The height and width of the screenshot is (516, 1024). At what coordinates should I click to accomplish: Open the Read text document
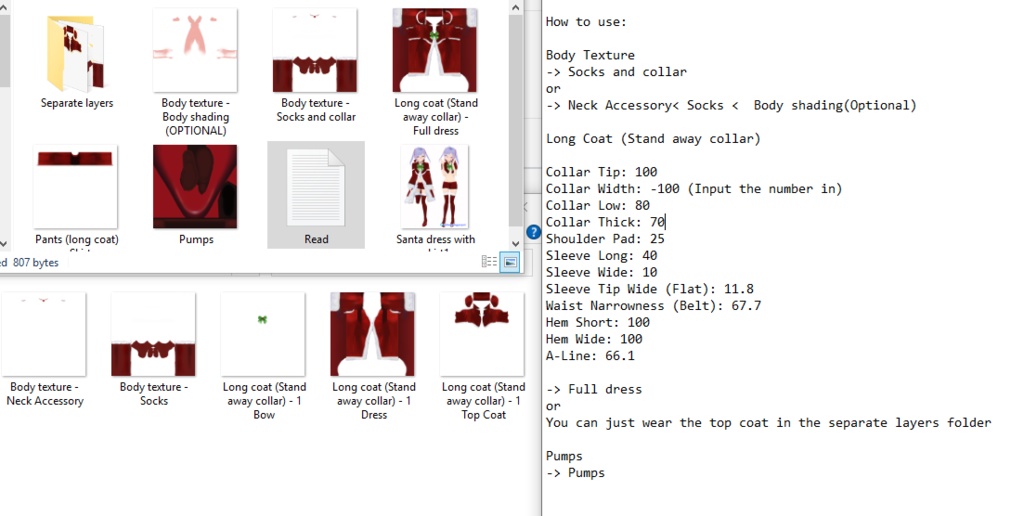point(315,195)
